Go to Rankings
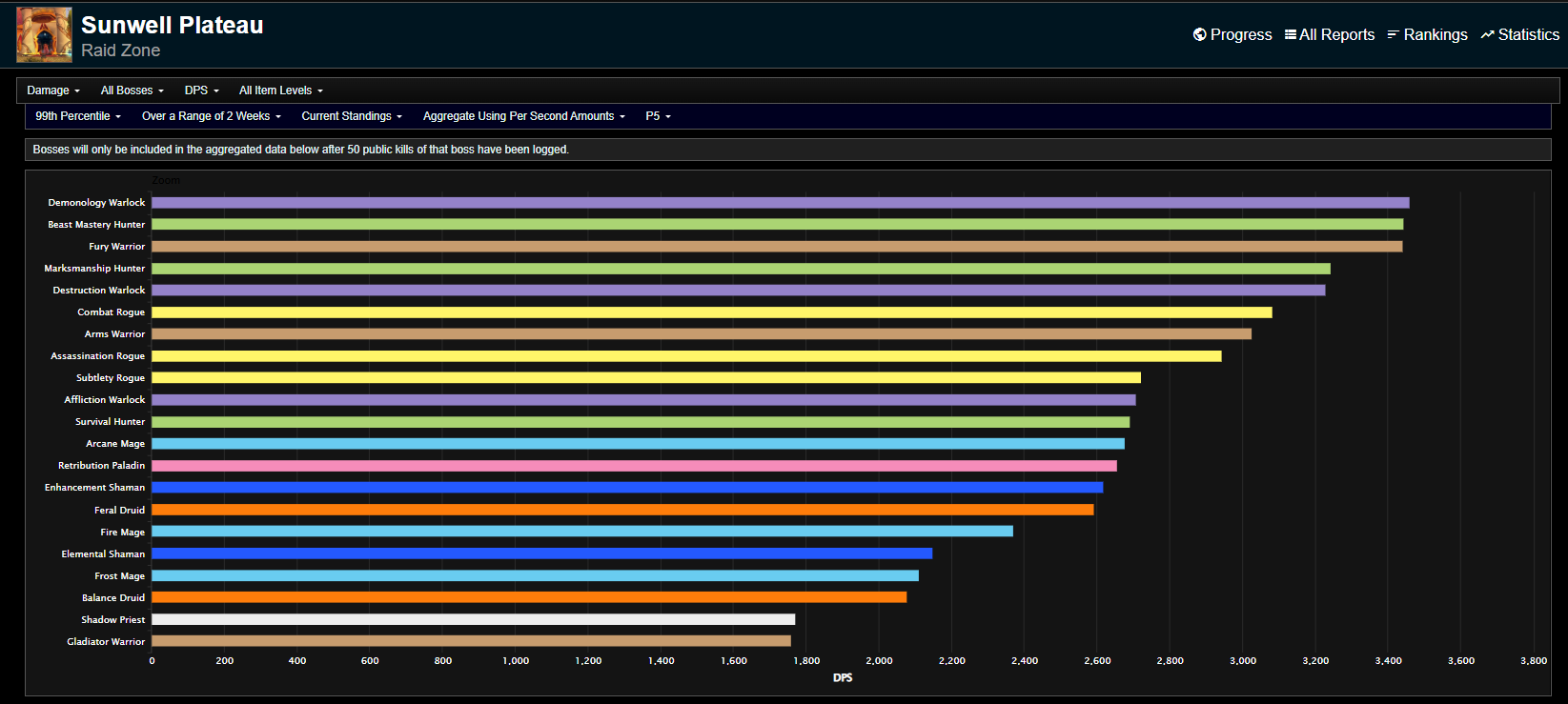 pos(1427,34)
